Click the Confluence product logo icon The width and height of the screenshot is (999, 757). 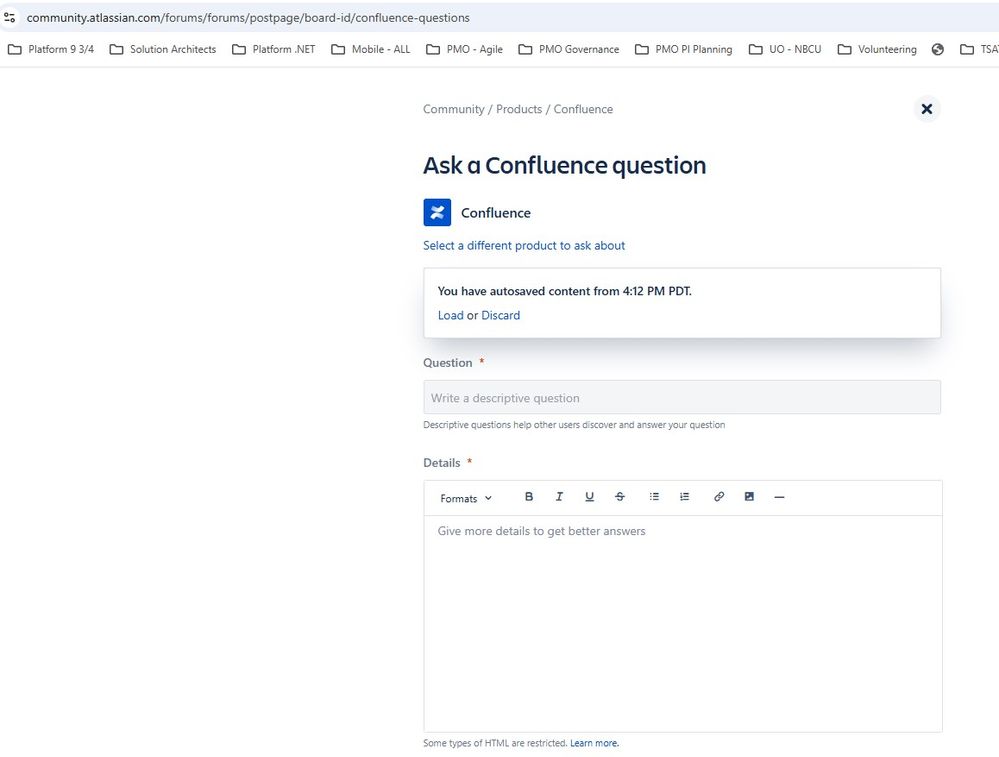tap(437, 212)
